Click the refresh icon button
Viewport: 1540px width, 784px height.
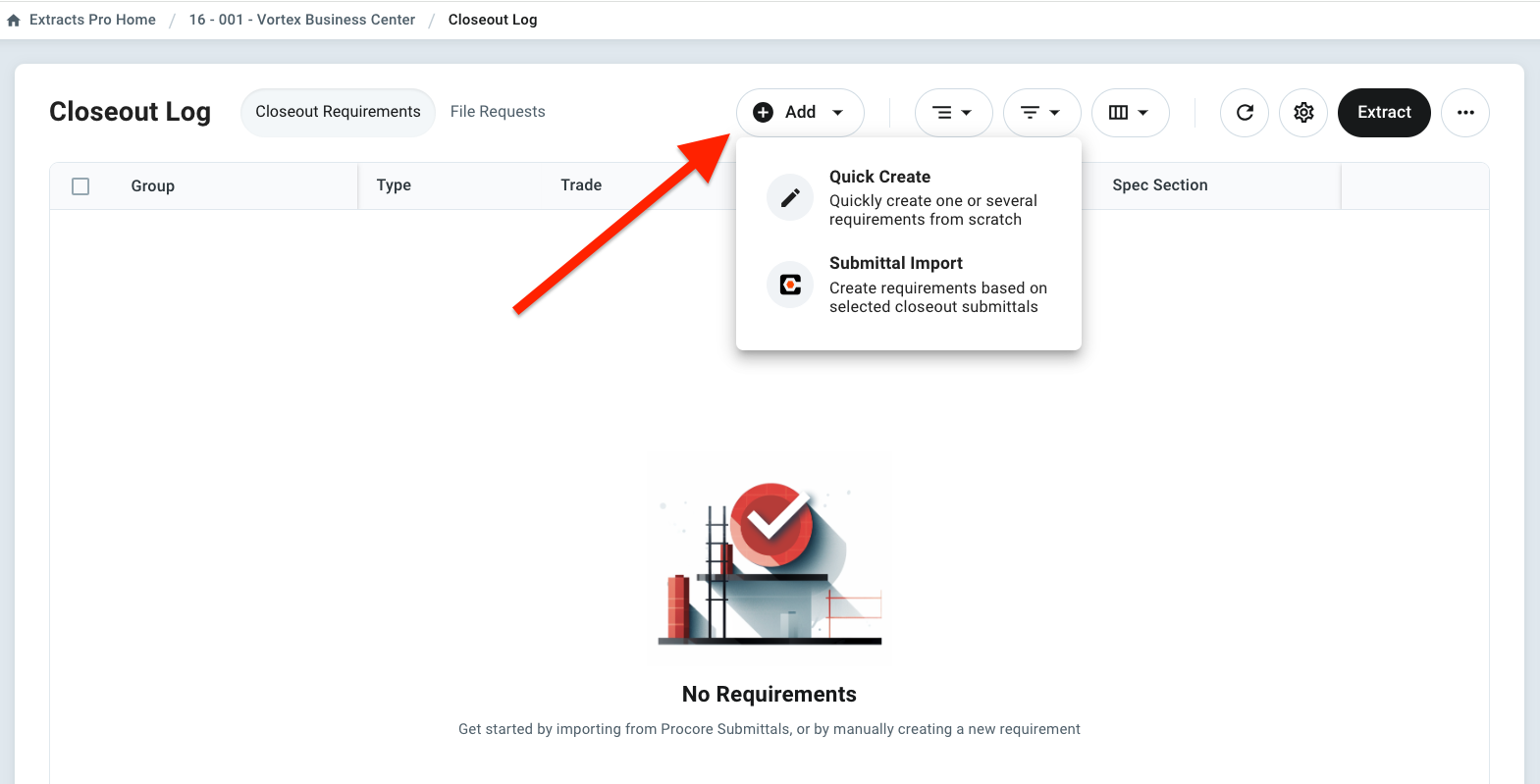pos(1245,113)
